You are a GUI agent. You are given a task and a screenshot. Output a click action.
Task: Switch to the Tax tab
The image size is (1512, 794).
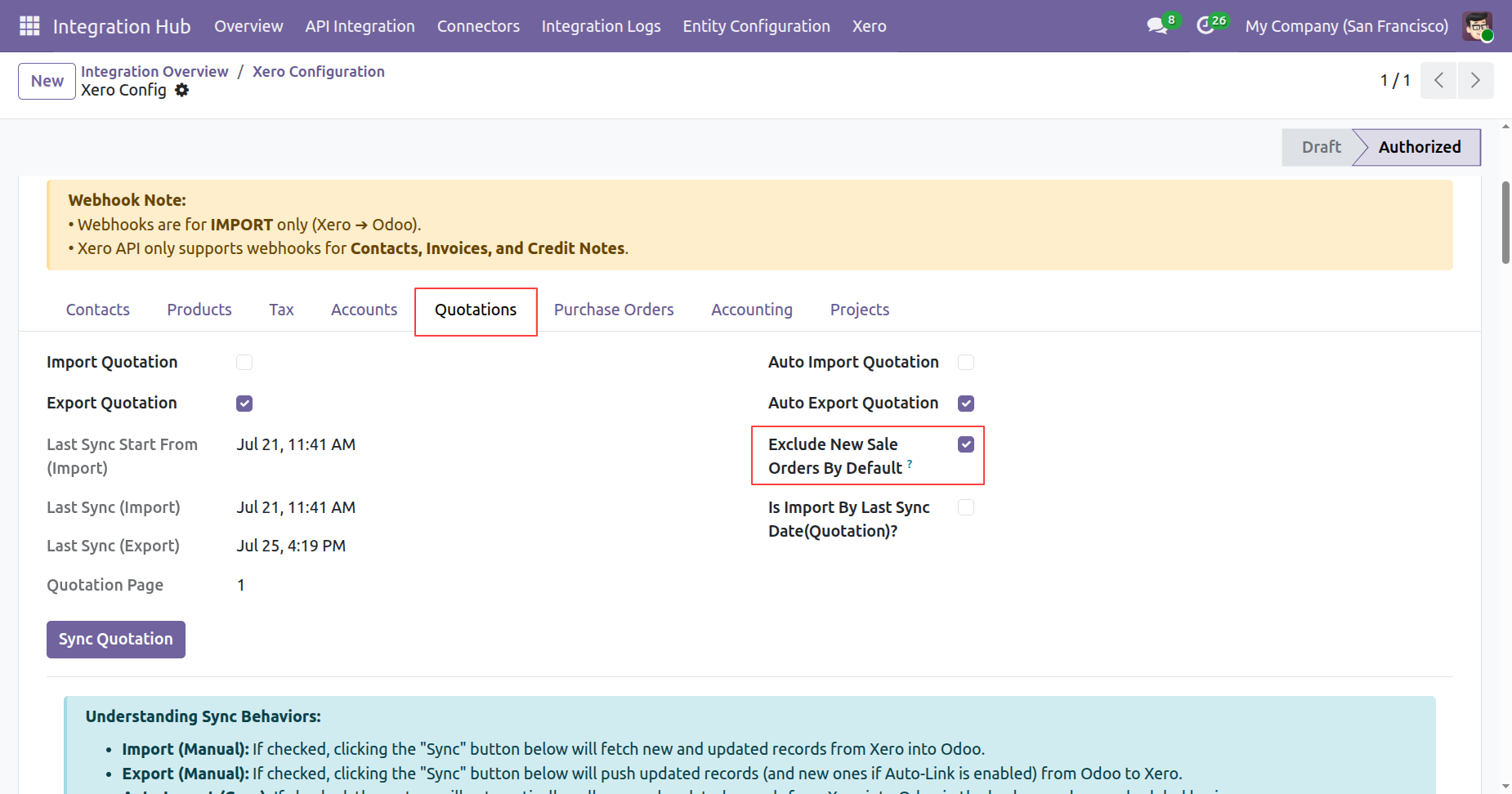[281, 310]
